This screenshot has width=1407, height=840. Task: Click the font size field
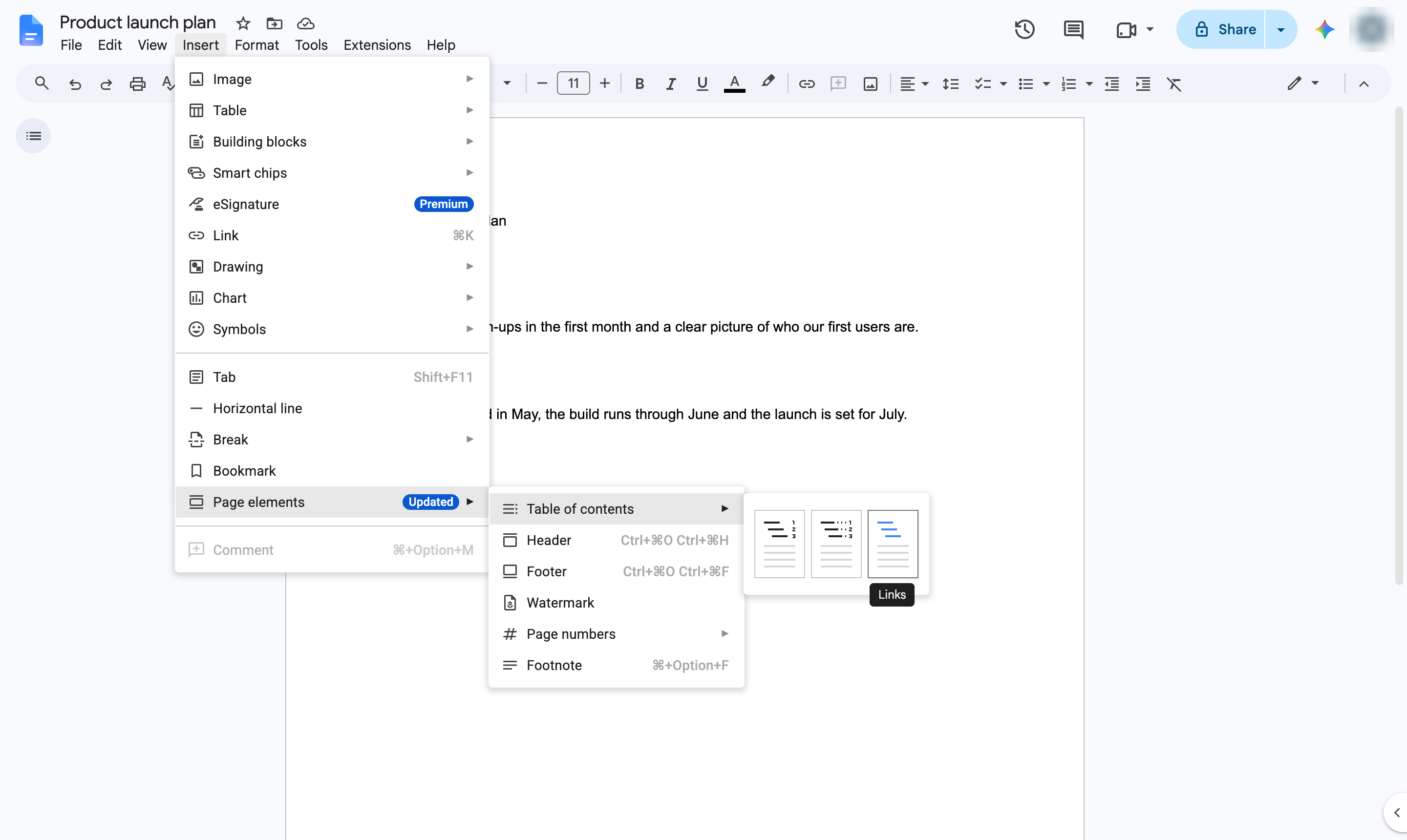coord(573,84)
